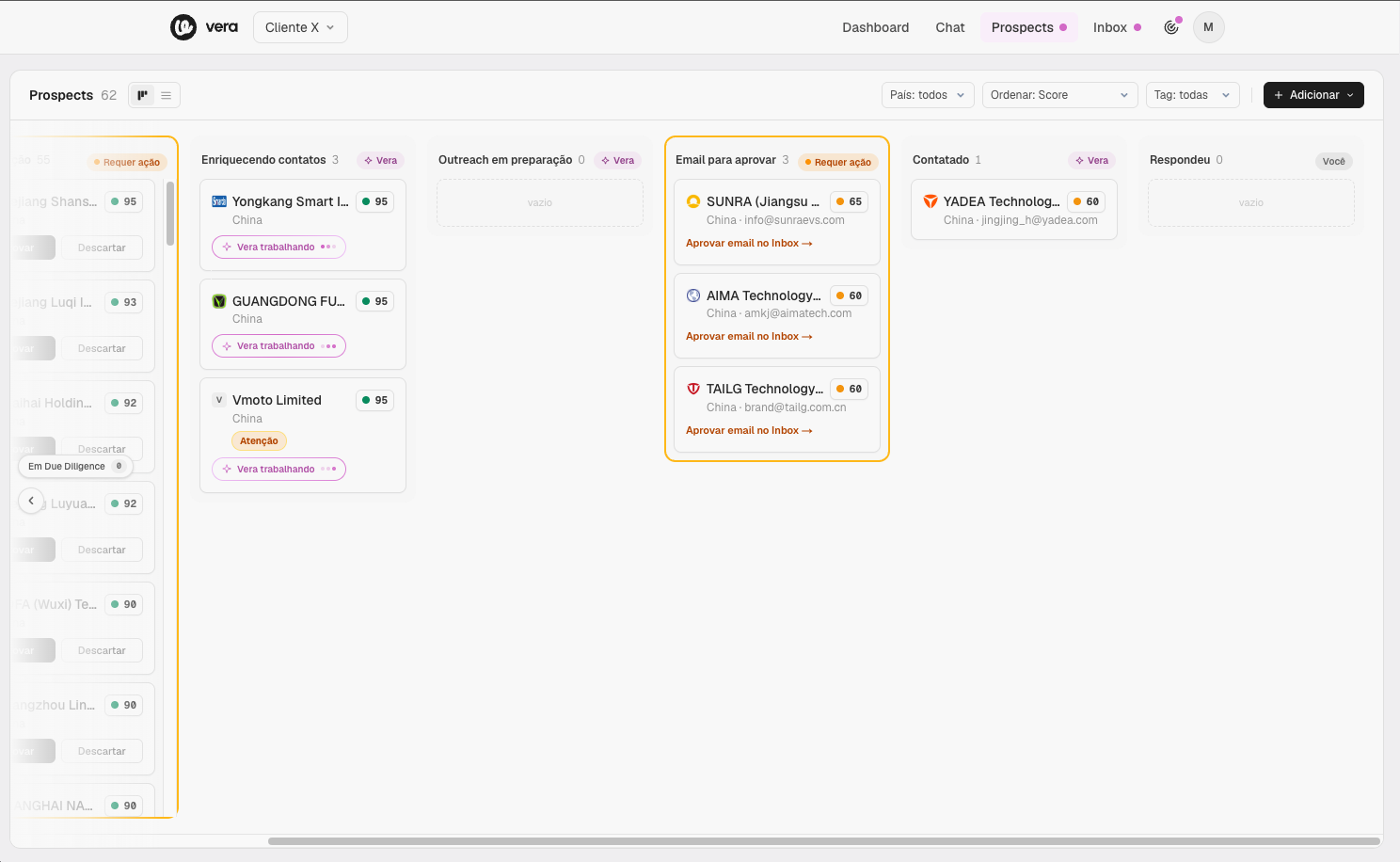Click the Vera badge in Enriquecendo contatos header
The image size is (1400, 862).
point(380,160)
